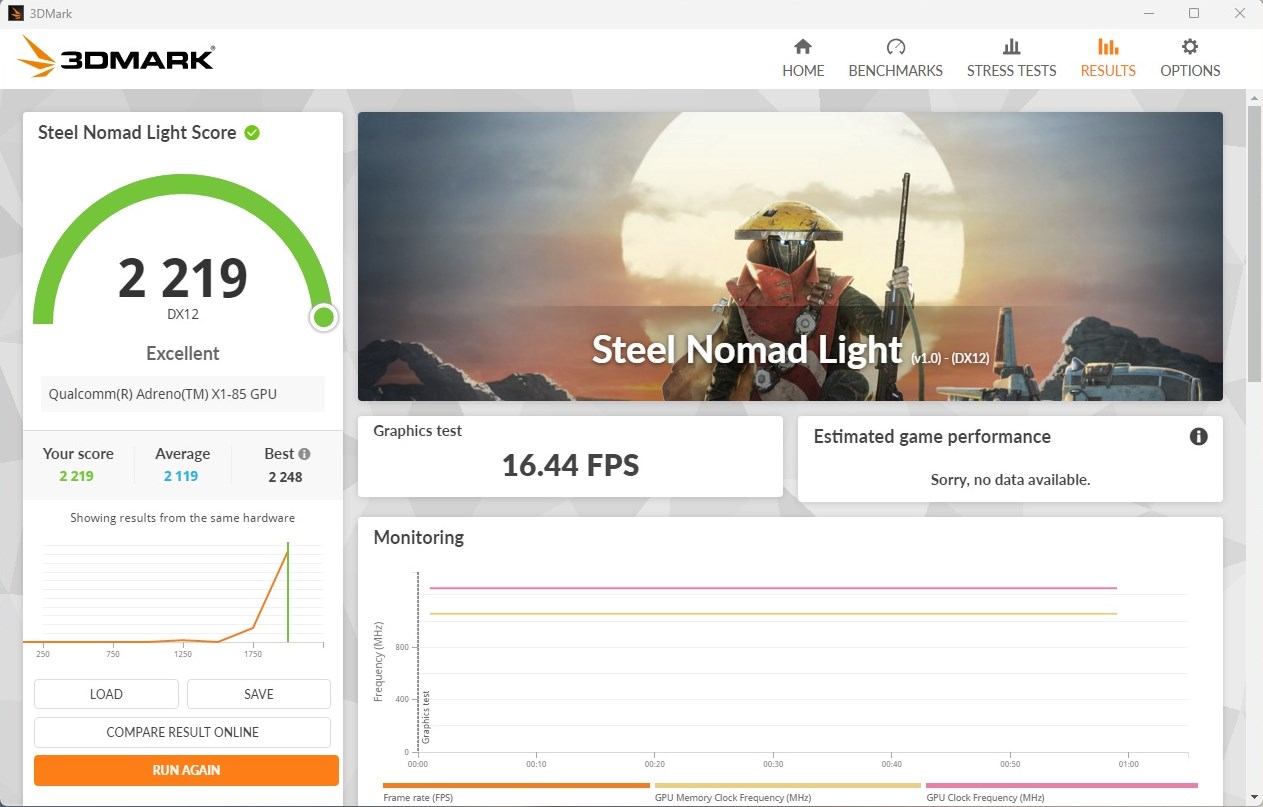Image resolution: width=1263 pixels, height=807 pixels.
Task: Click the 3DMark title bar app icon
Action: (x=15, y=14)
